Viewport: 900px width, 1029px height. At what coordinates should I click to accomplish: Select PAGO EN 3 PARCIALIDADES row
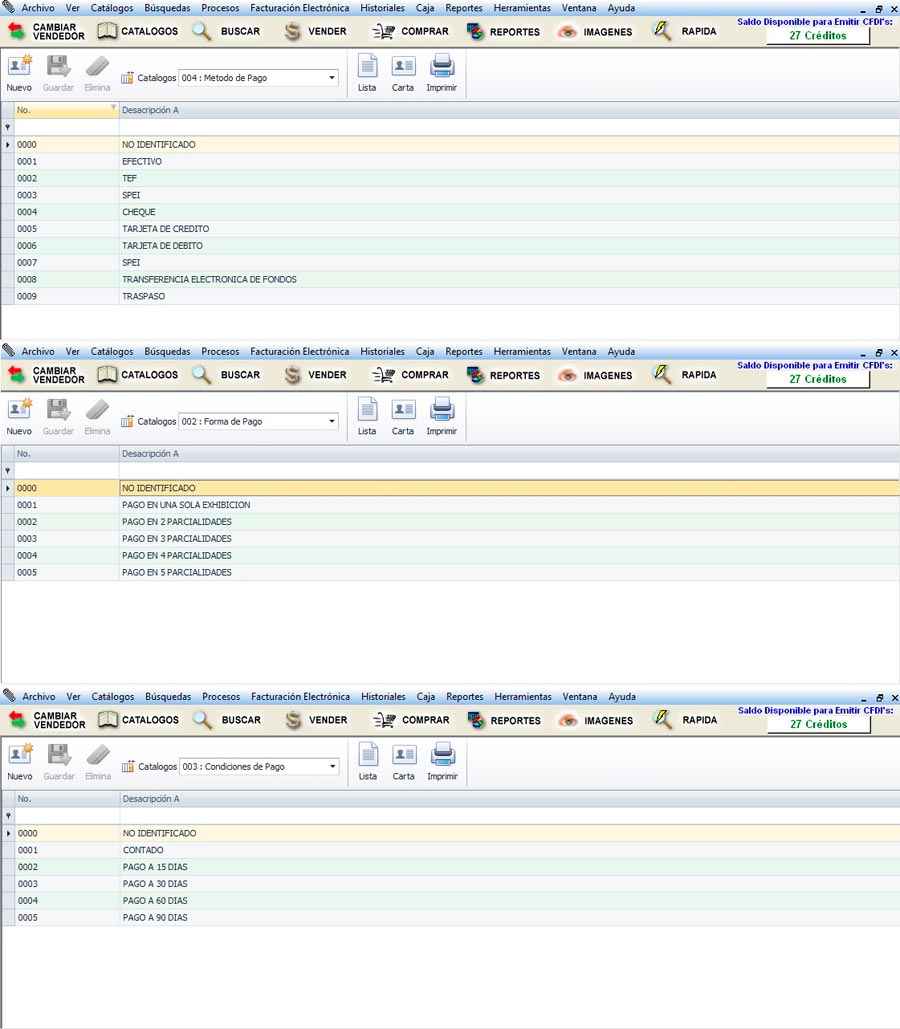(x=450, y=539)
